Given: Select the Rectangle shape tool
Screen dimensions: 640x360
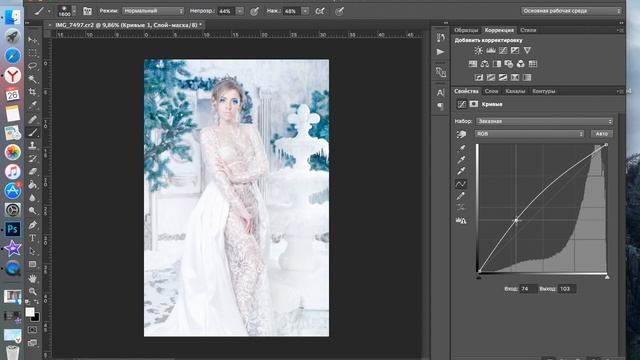Looking at the screenshot, I should 33,264.
